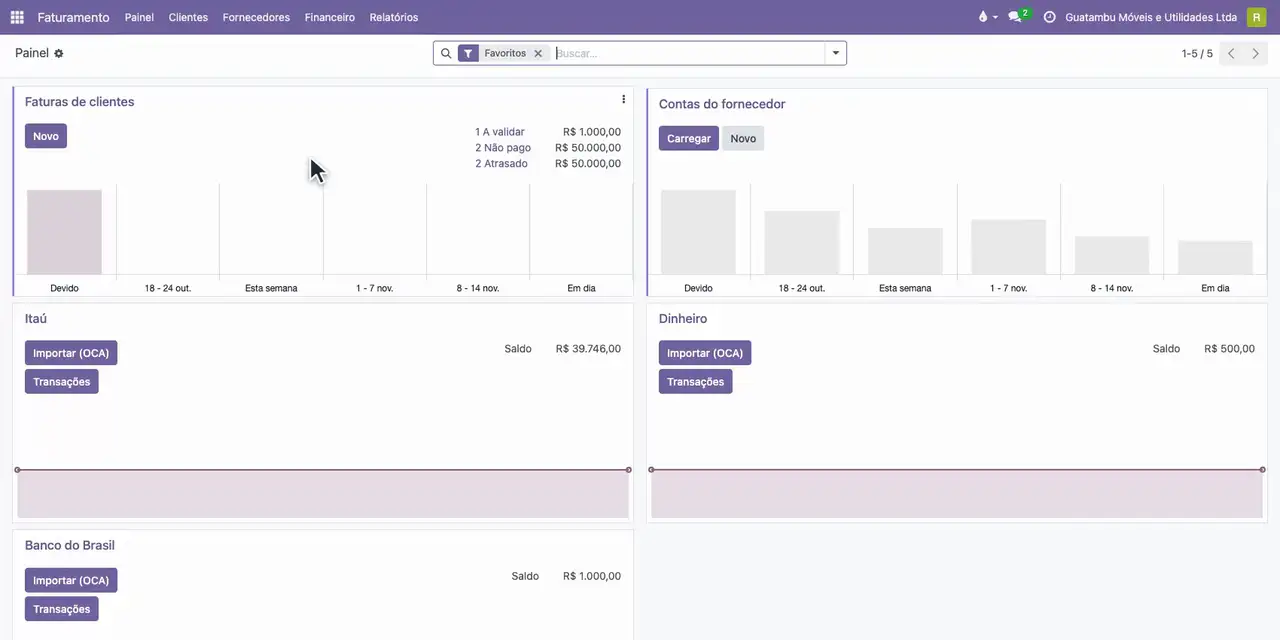
Task: Open the Banco do Brasil journal title
Action: (70, 546)
